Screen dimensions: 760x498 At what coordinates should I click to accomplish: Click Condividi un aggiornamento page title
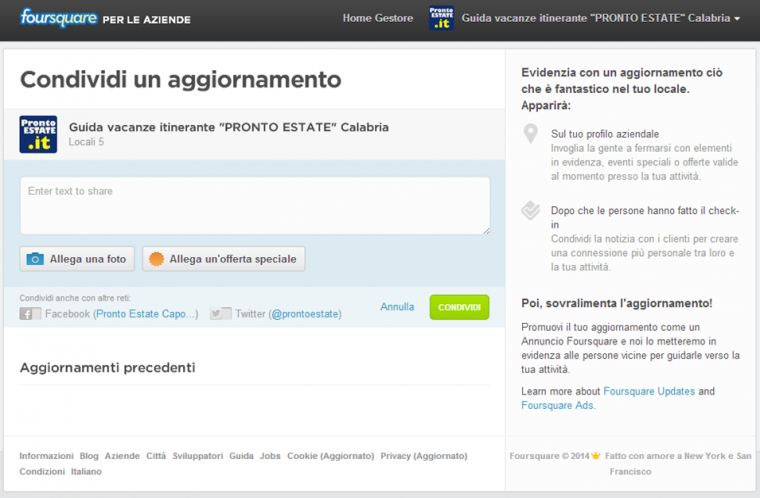[180, 80]
